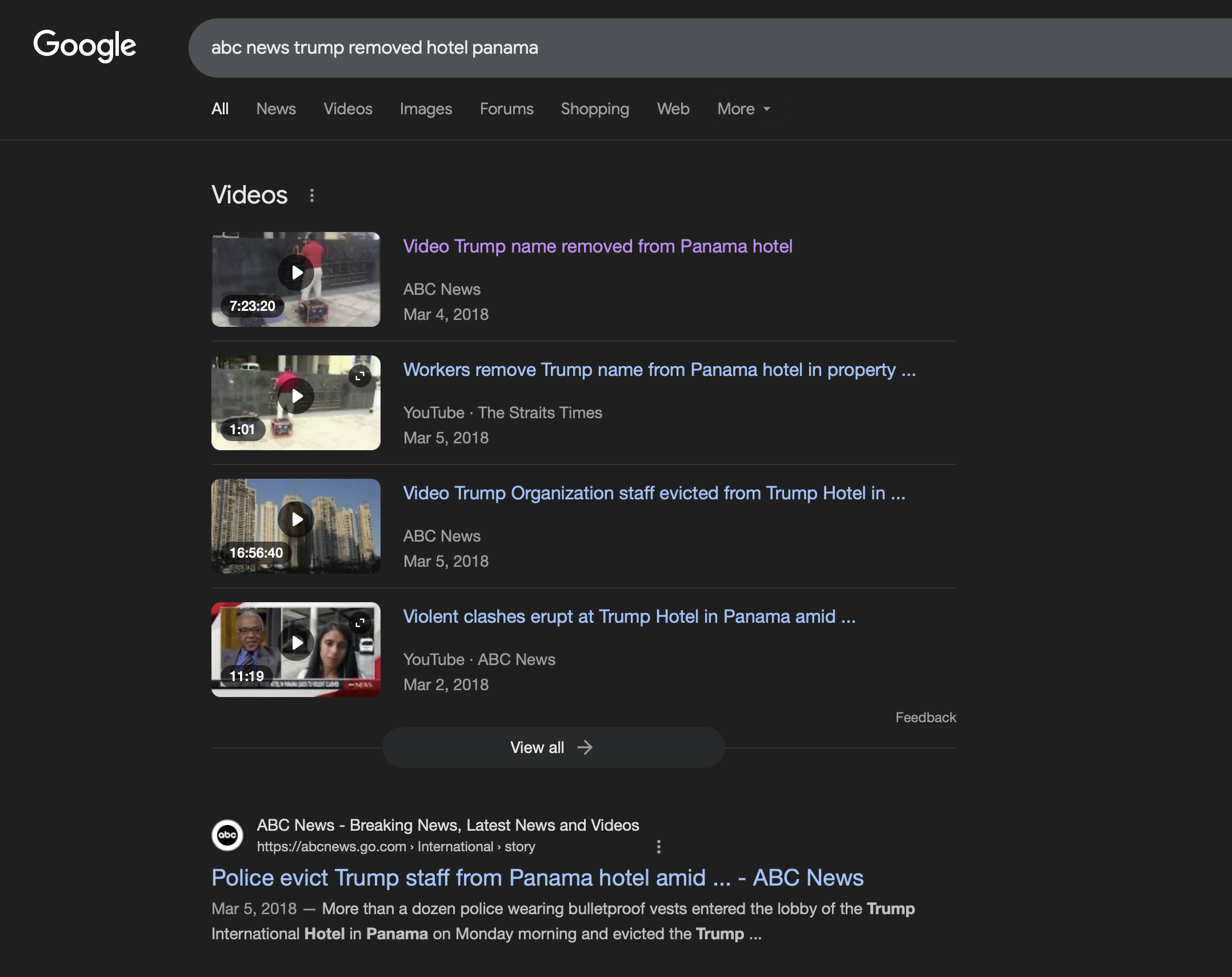Click the Feedback link
The height and width of the screenshot is (977, 1232).
pos(926,718)
